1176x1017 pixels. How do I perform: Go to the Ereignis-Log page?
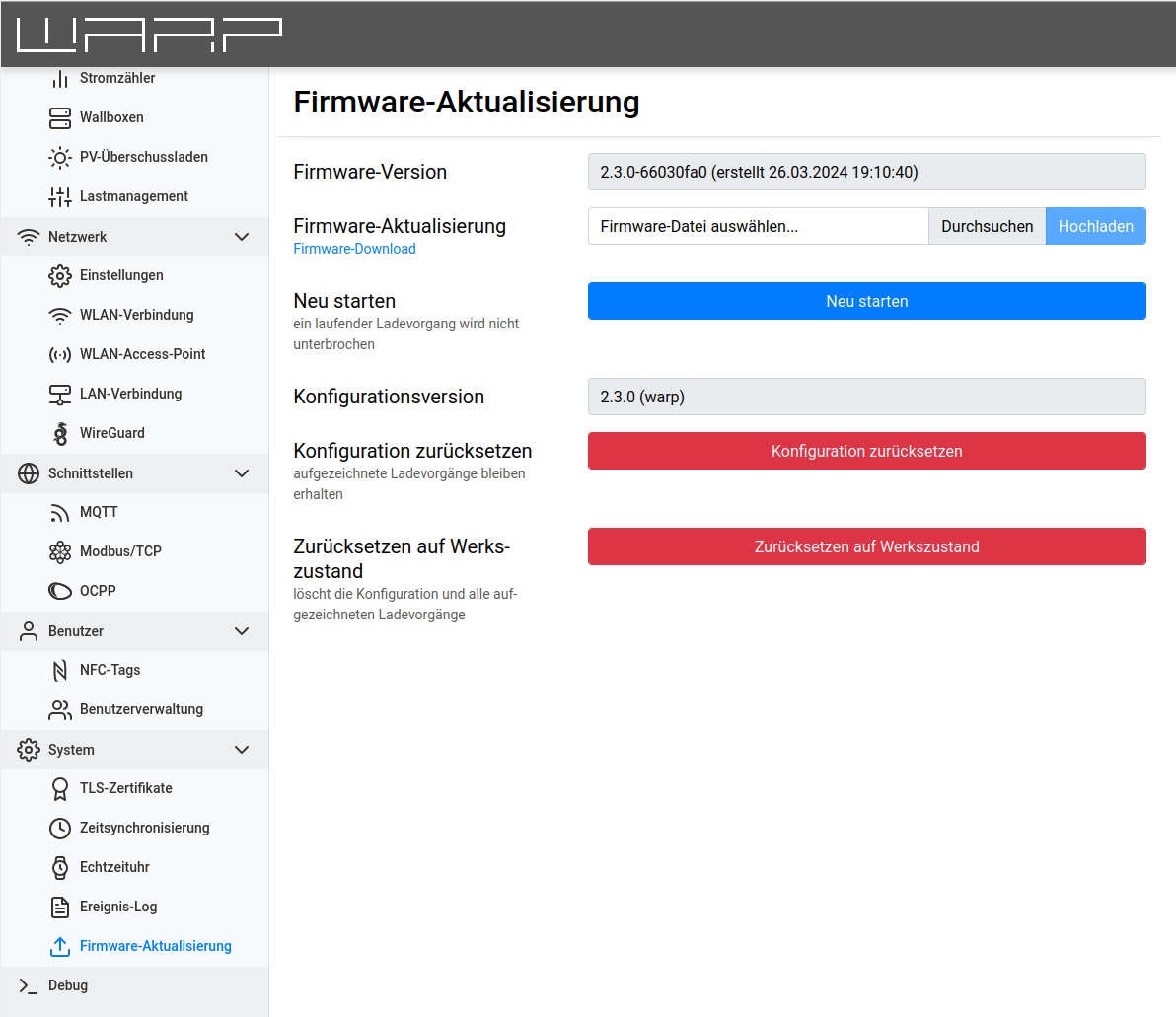click(x=117, y=907)
